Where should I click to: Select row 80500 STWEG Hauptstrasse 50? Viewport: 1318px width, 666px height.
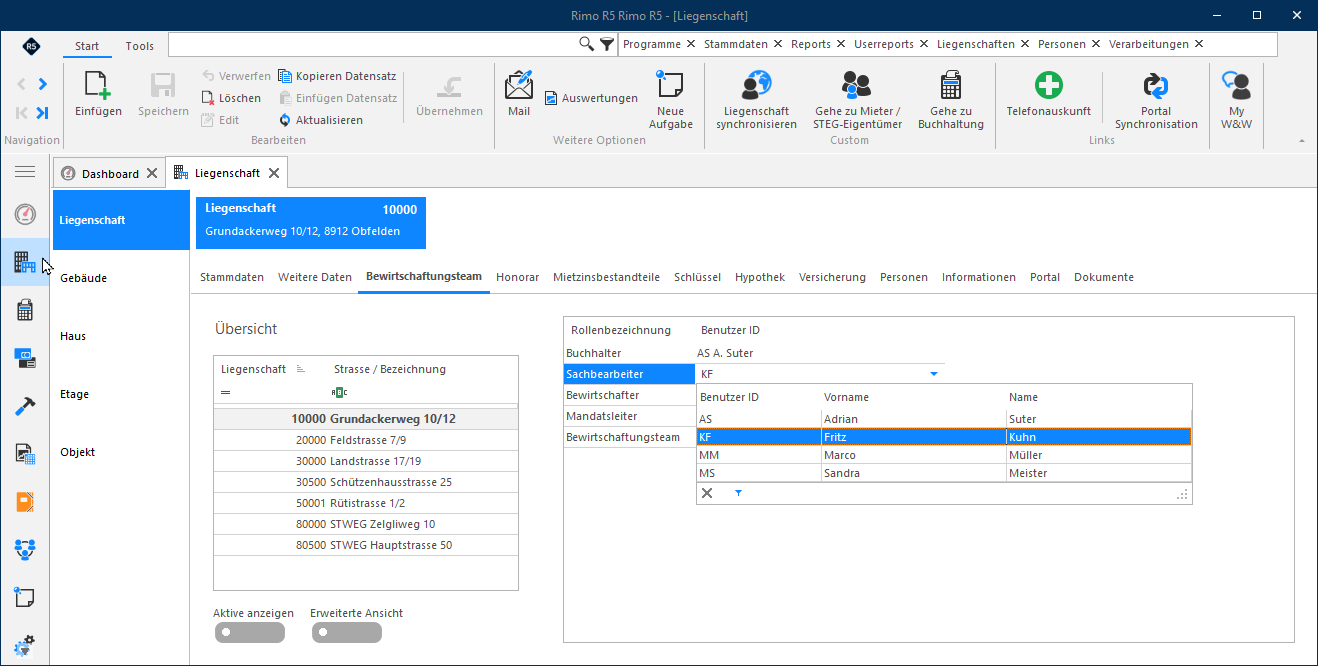366,545
